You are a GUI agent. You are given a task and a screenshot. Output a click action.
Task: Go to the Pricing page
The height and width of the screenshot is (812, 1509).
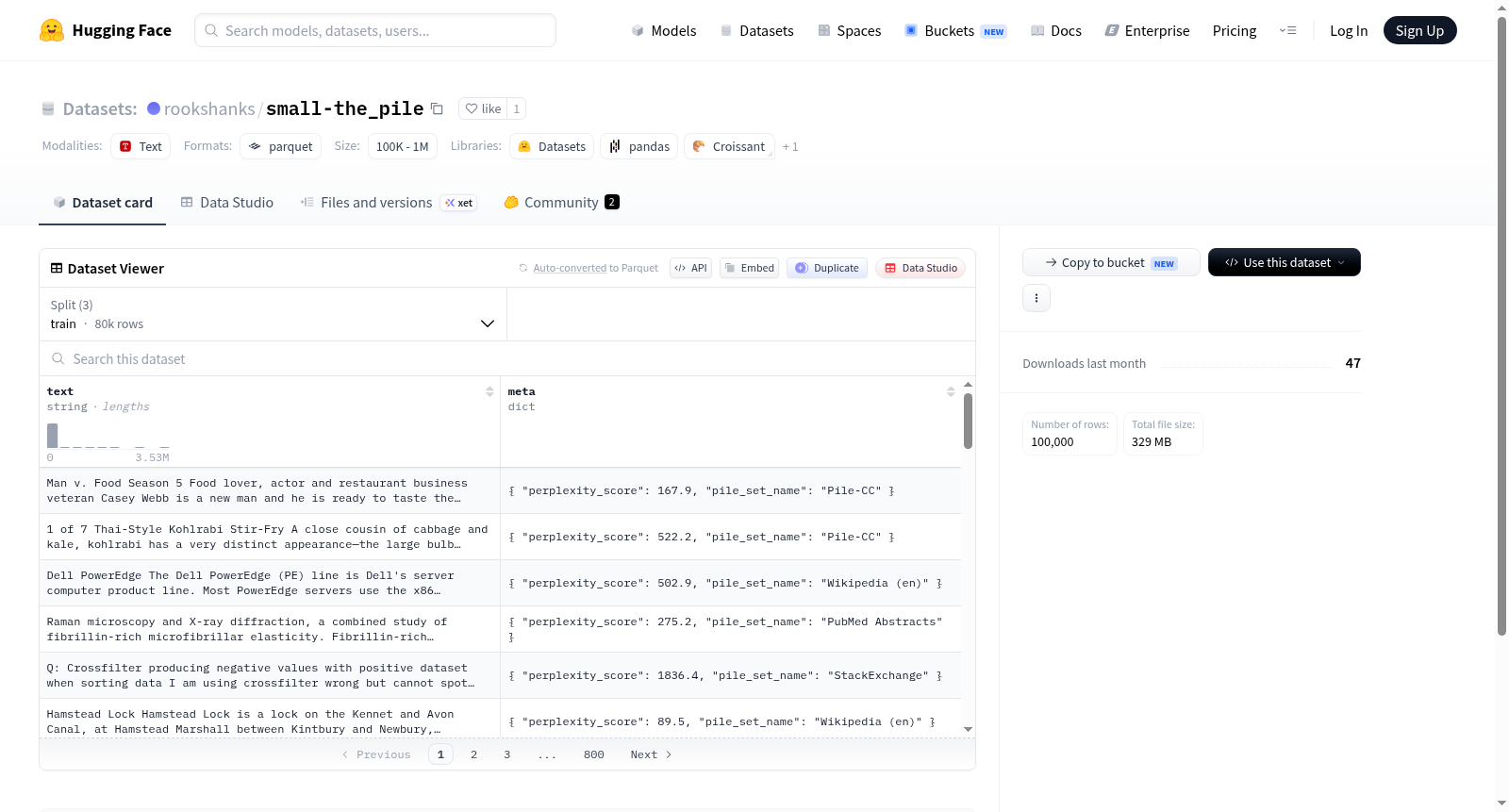1235,30
